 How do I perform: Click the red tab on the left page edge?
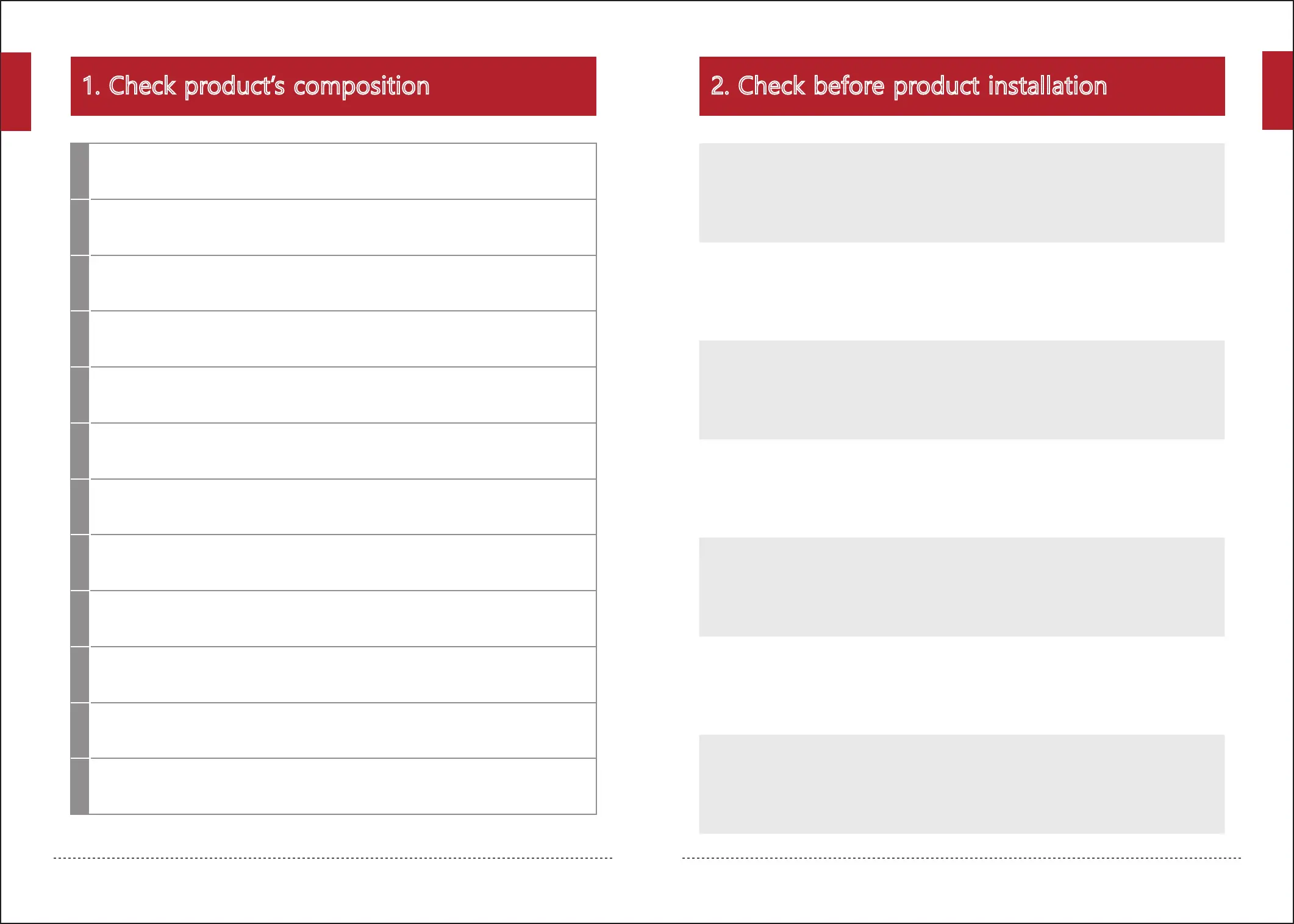[15, 91]
